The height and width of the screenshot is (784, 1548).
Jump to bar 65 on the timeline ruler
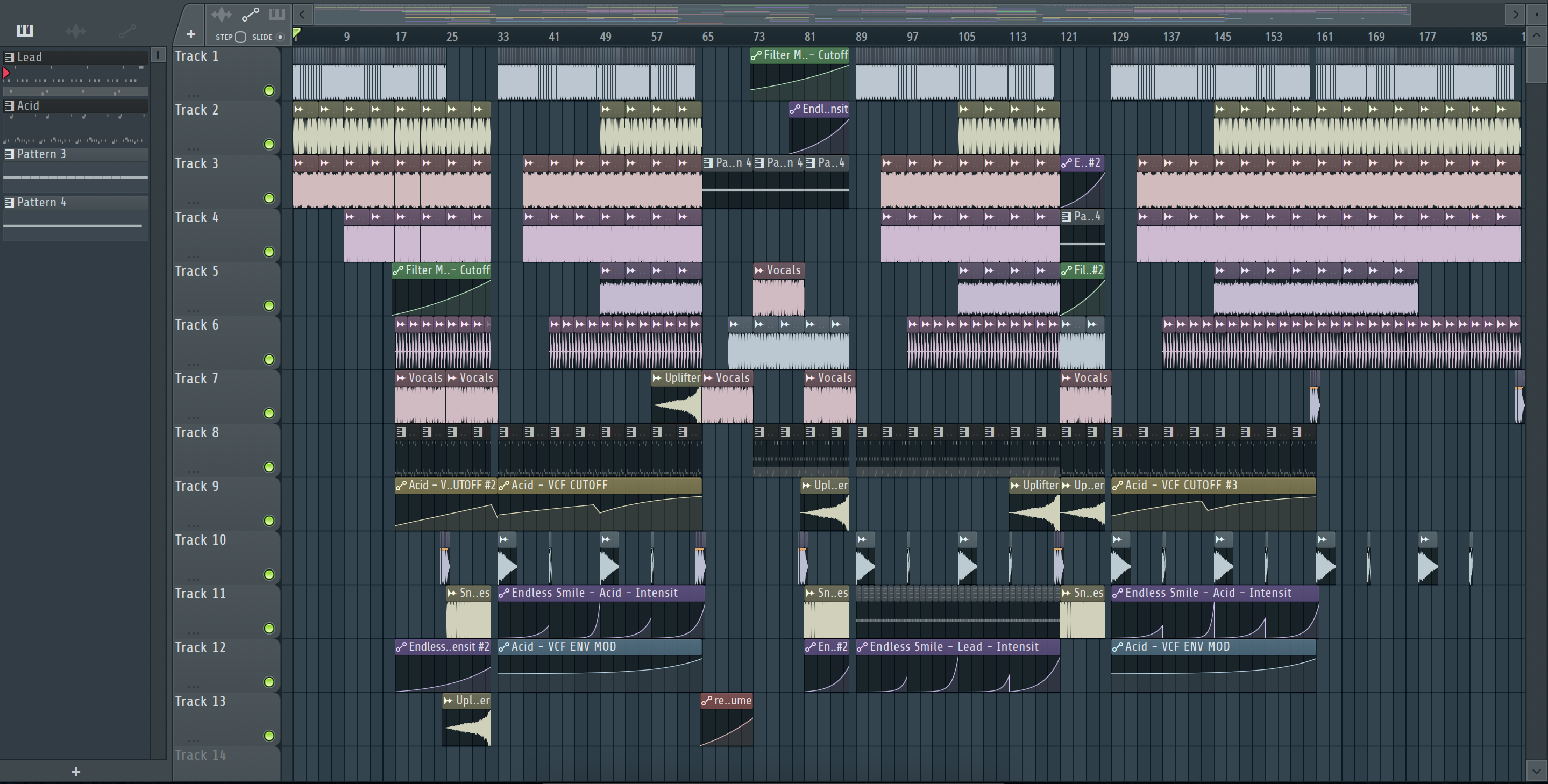pos(708,37)
